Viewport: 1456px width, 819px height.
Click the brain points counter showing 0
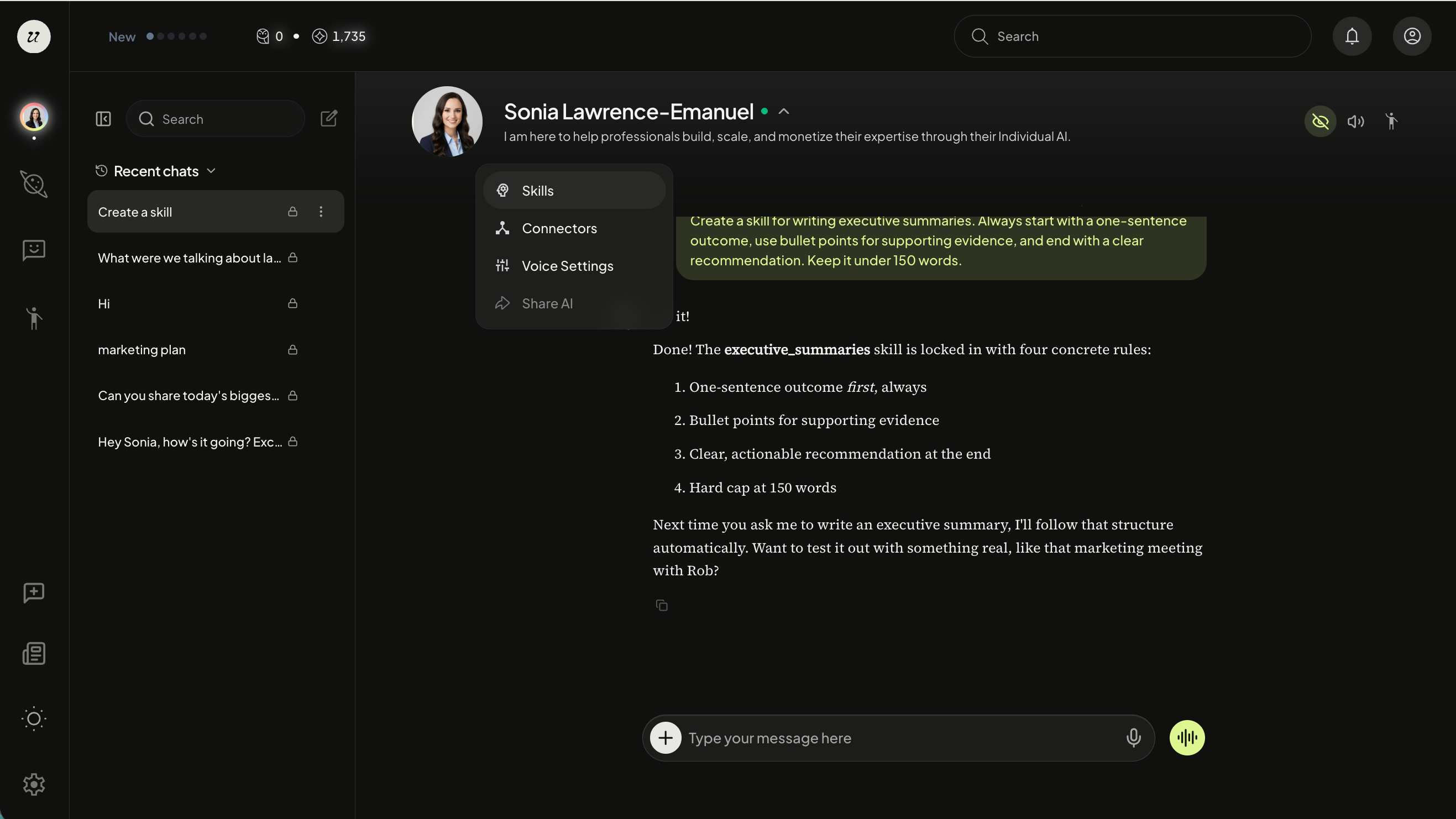pos(270,36)
